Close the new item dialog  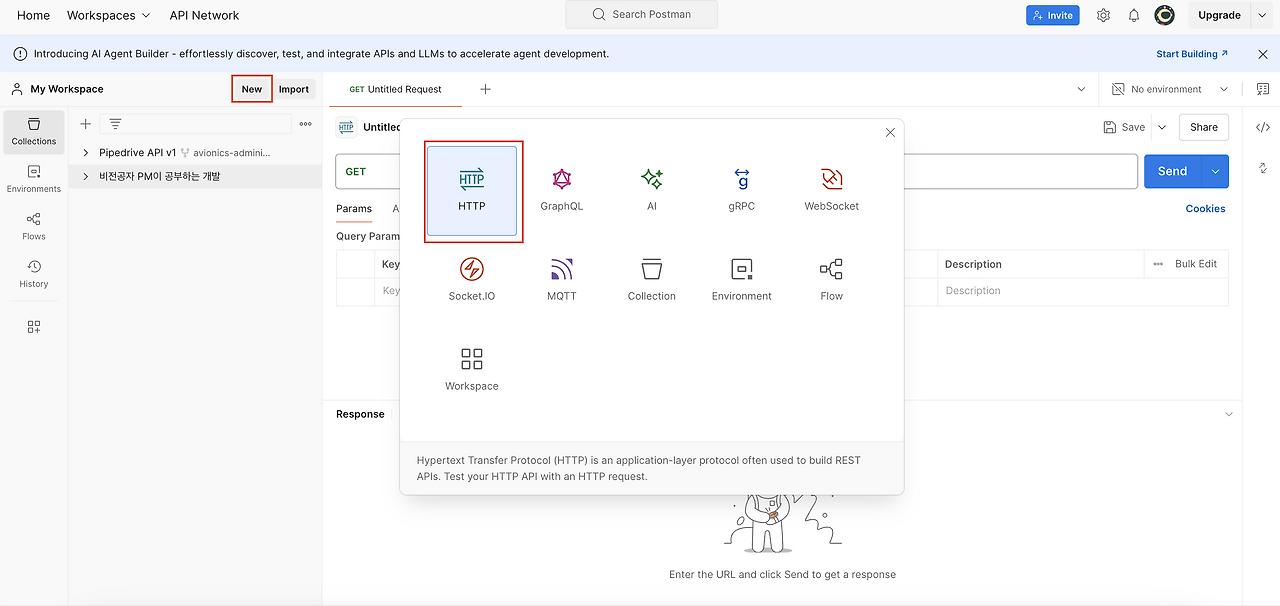[x=890, y=133]
